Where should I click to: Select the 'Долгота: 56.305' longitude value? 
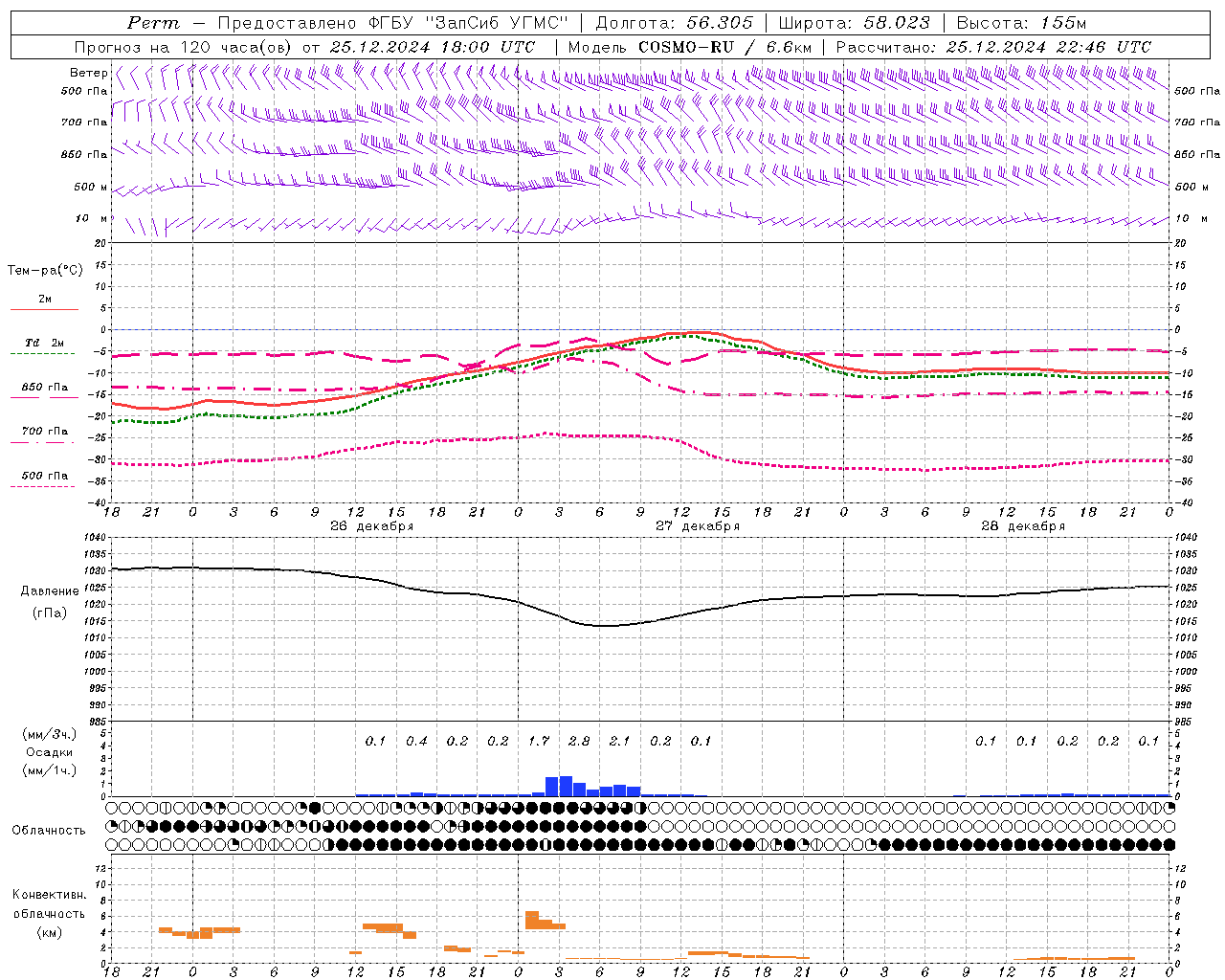coord(675,23)
